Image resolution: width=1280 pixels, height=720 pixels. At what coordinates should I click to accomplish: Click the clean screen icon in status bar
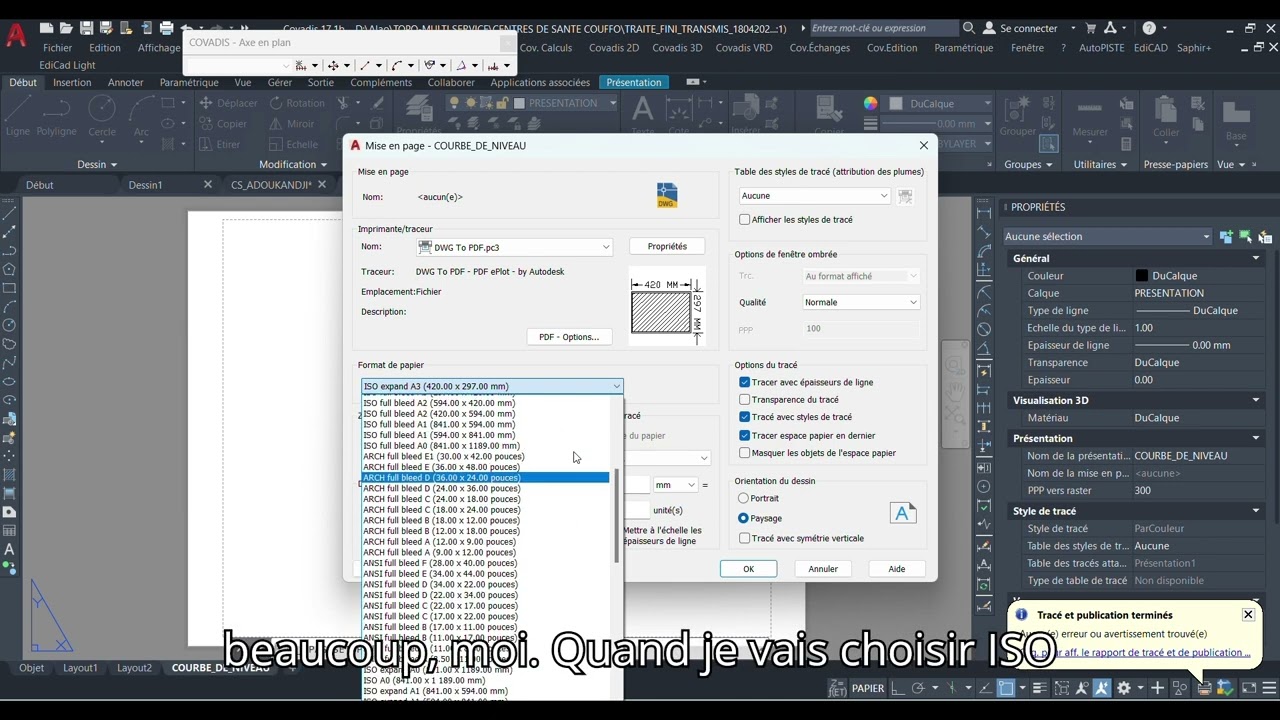pos(1249,688)
